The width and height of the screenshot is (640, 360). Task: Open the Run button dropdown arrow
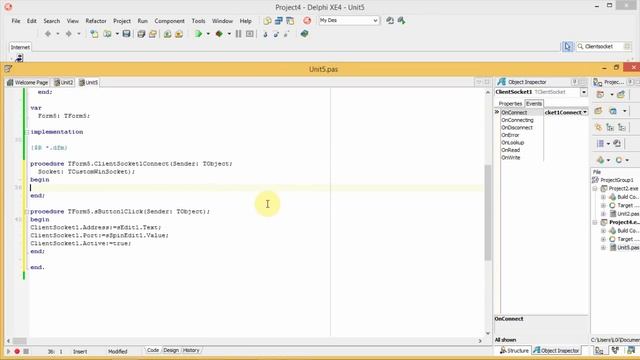click(x=208, y=34)
